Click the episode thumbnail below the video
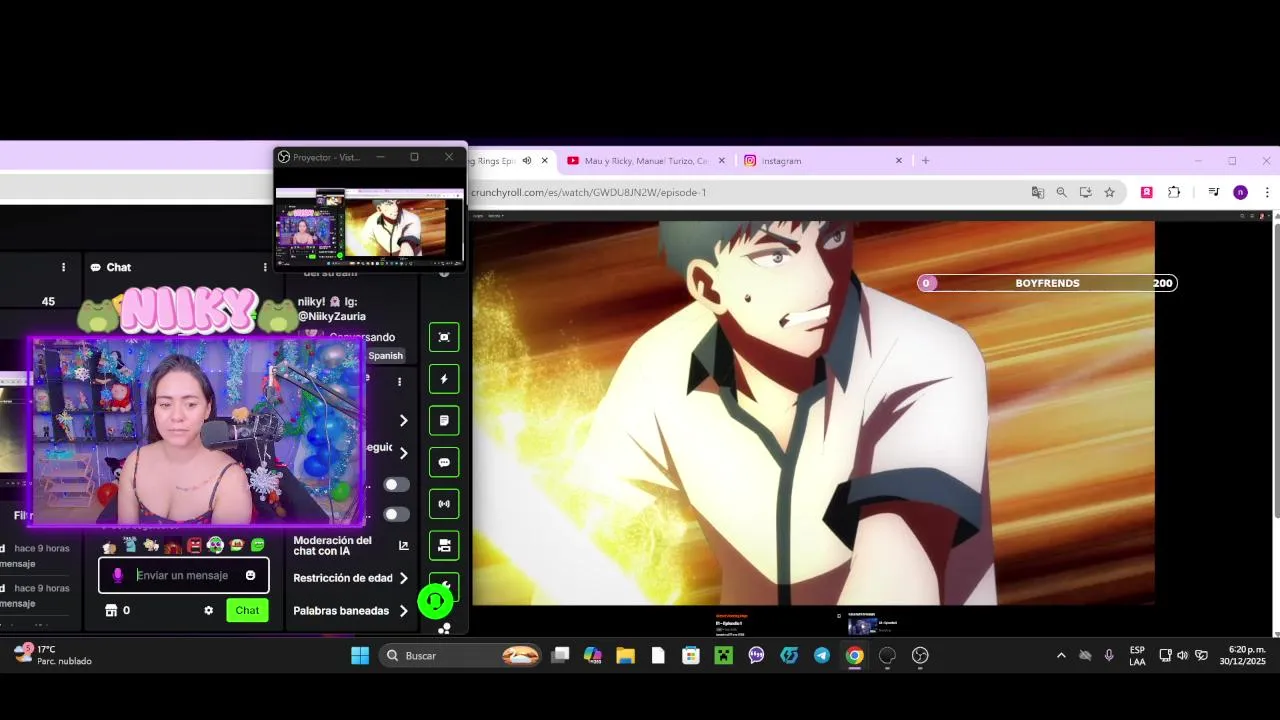This screenshot has height=720, width=1280. (862, 626)
